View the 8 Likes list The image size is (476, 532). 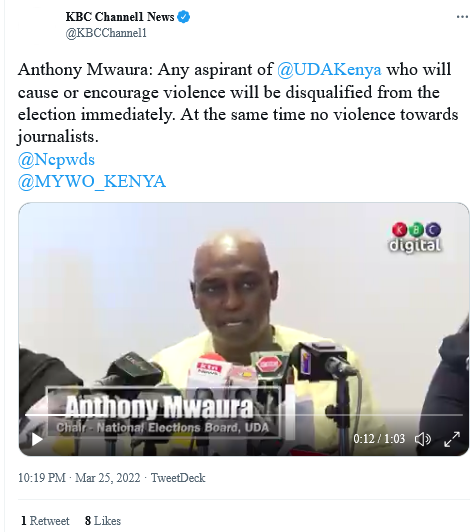coord(103,521)
